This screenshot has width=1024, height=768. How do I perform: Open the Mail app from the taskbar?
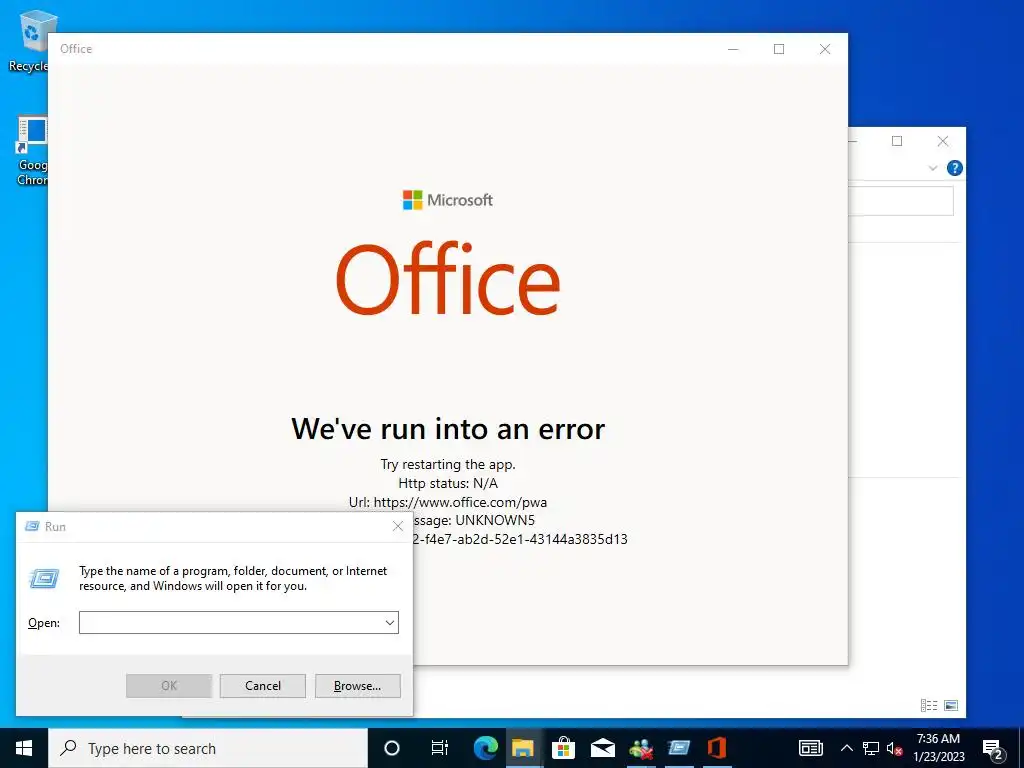click(x=602, y=748)
